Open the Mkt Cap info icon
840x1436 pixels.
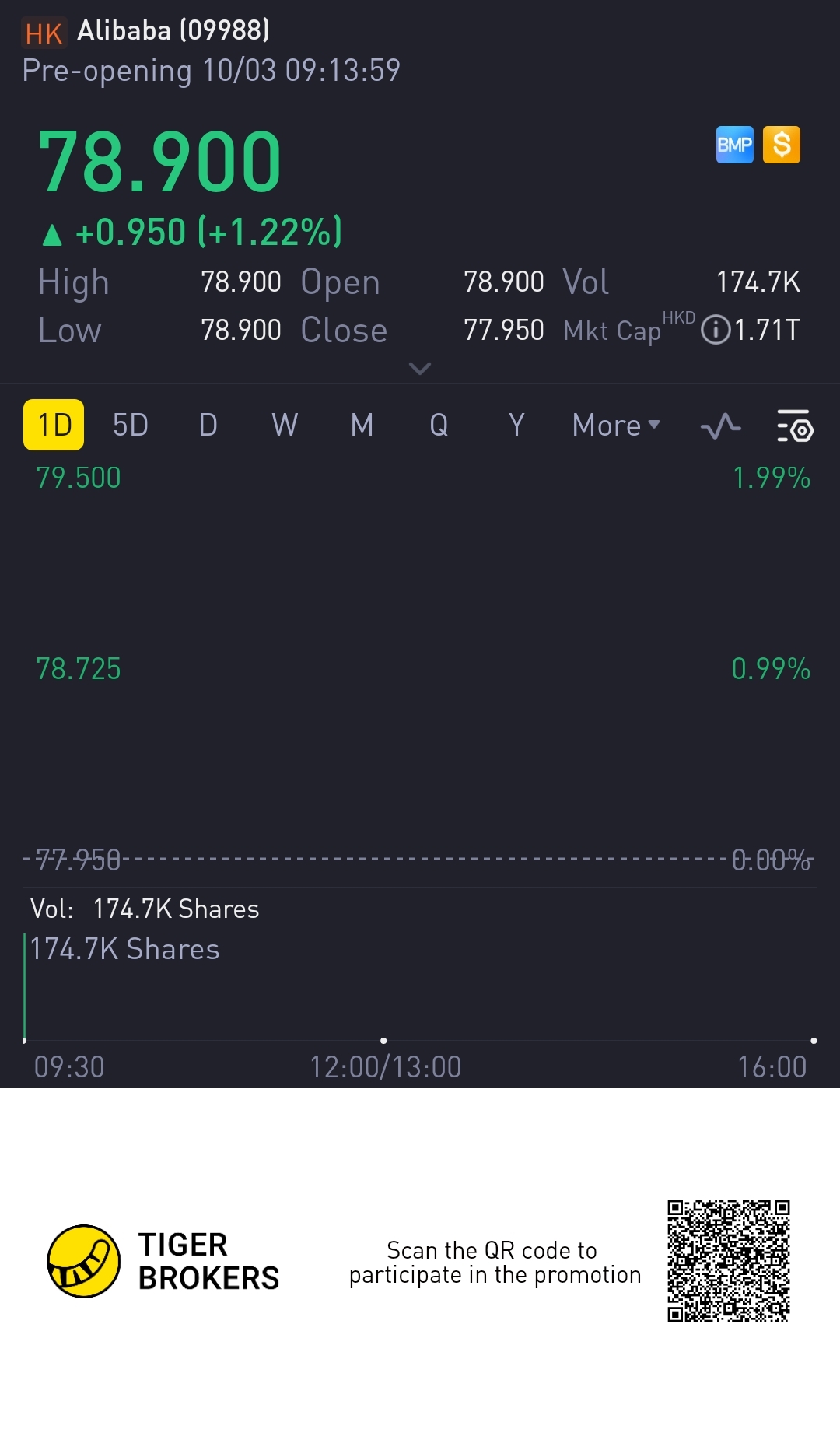click(x=715, y=330)
